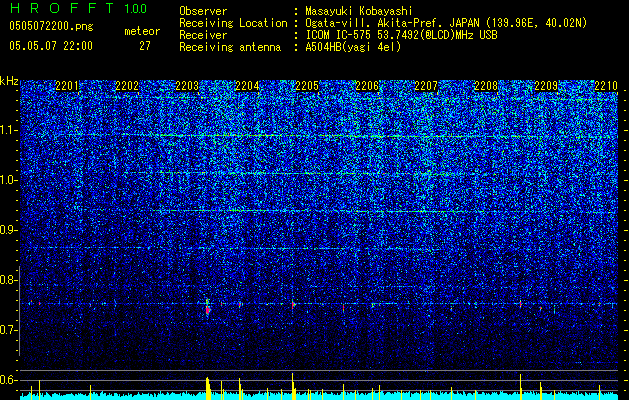This screenshot has width=629, height=400.
Task: Click the date stamp 05.05.07 22:00
Action: (51, 46)
